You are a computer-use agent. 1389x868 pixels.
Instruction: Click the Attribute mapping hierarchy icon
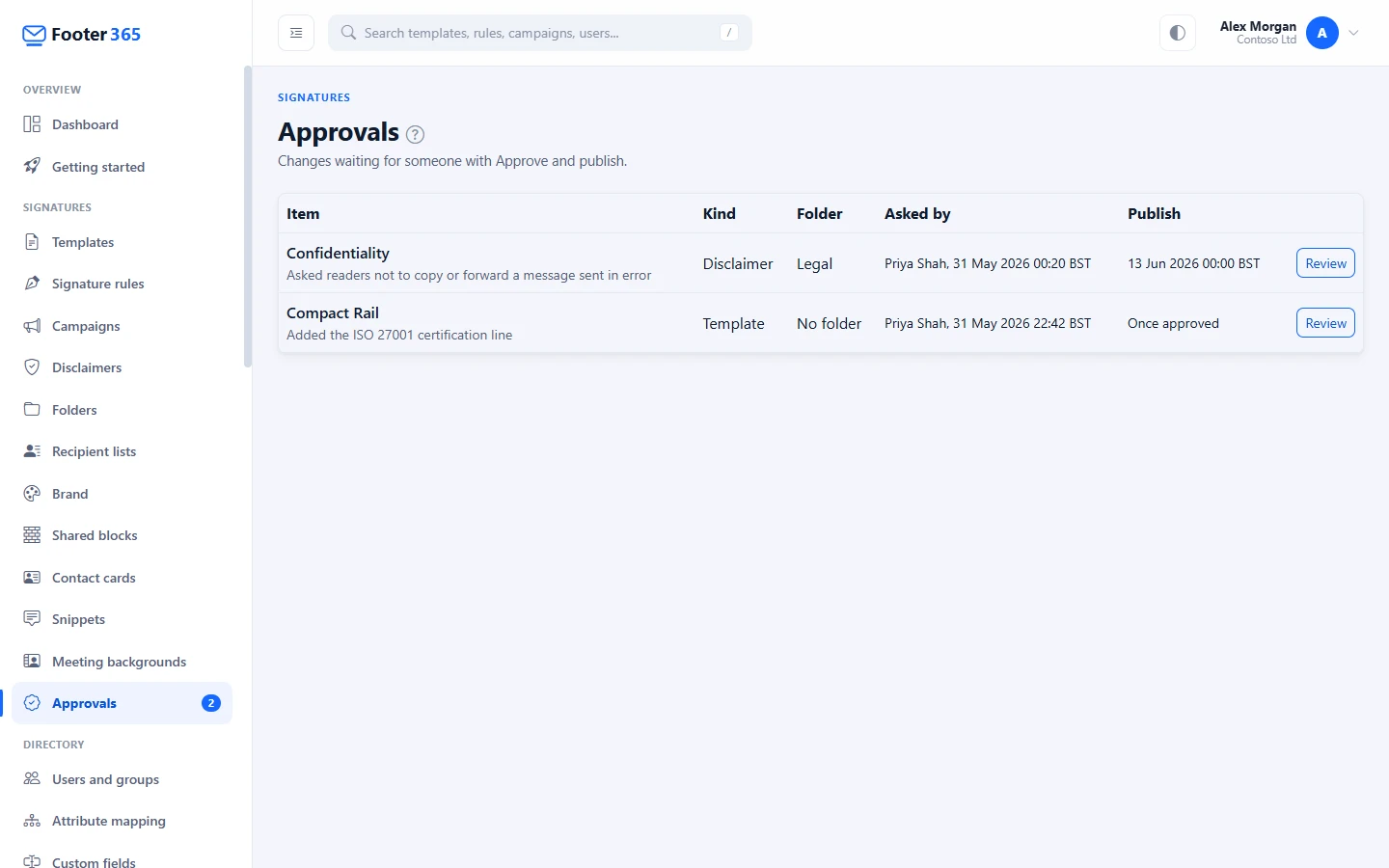pos(32,821)
